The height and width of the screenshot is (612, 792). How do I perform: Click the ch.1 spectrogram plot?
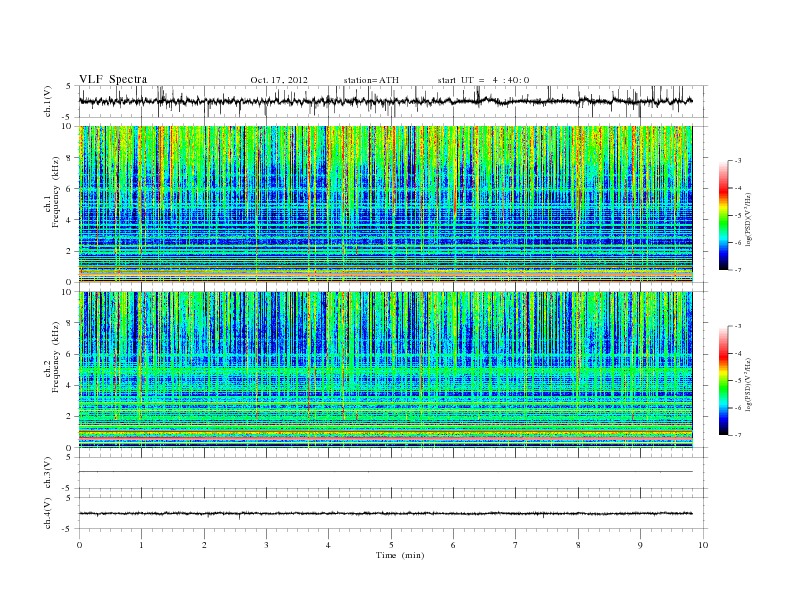point(385,204)
